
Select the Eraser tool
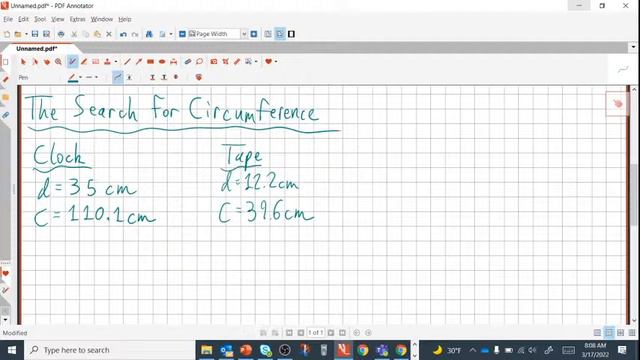pyautogui.click(x=187, y=62)
